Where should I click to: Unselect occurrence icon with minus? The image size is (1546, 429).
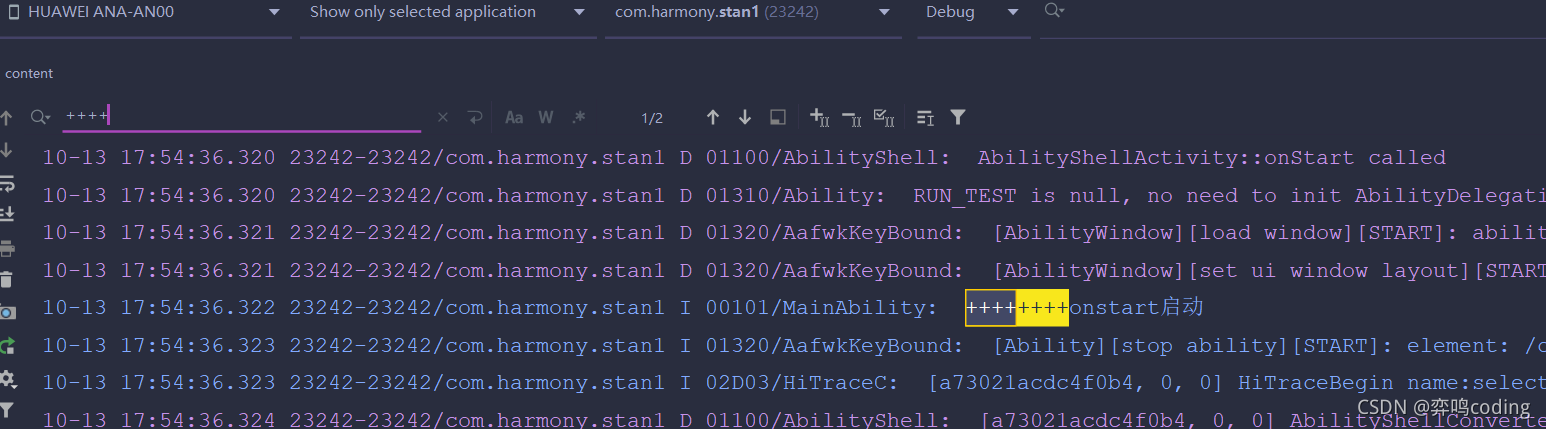tap(852, 118)
